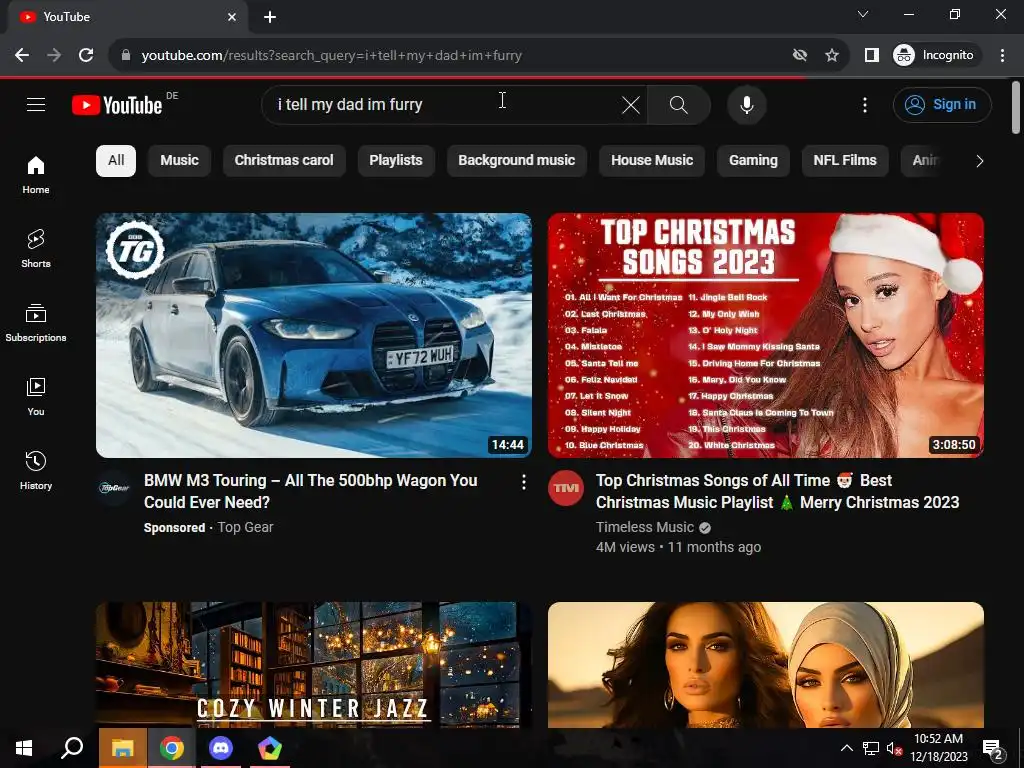Screen dimensions: 1024x768
Task: Open the Timeless Music channel link
Action: click(645, 527)
